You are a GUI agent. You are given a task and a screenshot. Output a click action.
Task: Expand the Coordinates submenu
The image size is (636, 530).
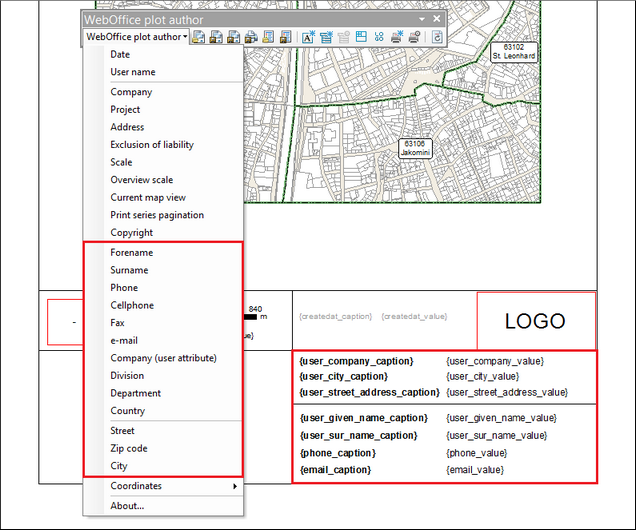pos(163,486)
